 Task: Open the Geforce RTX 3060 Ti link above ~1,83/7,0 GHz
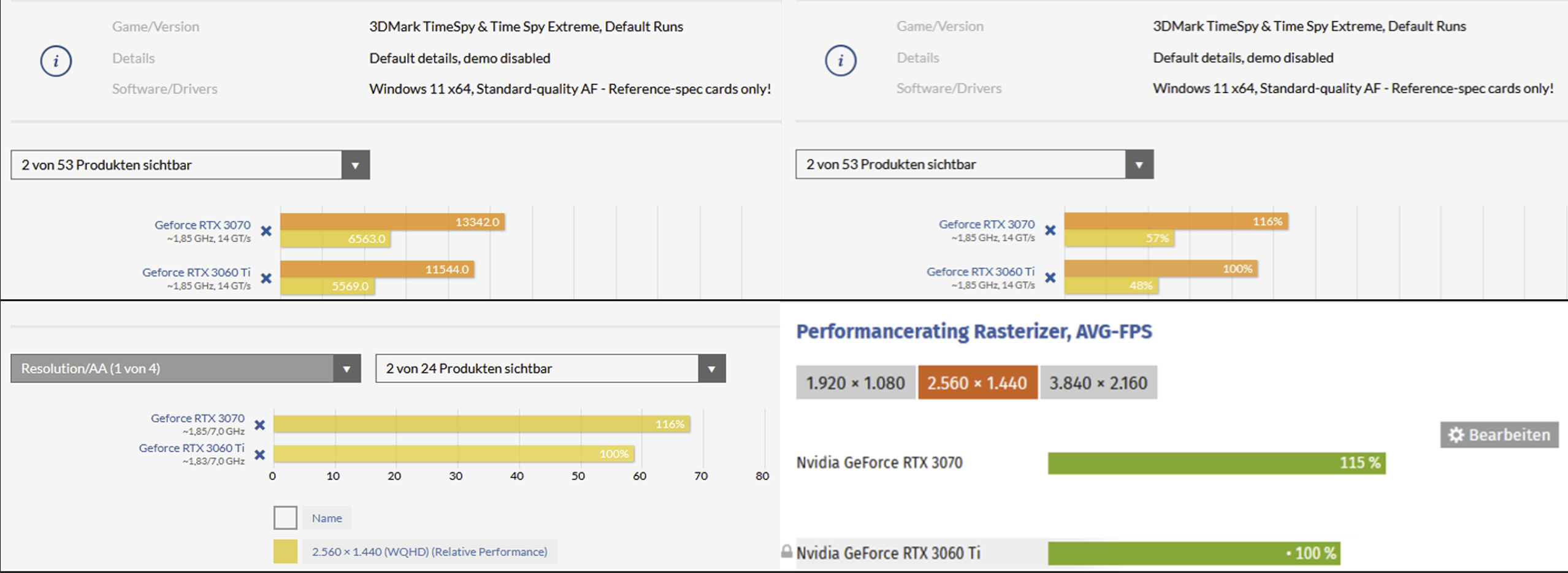[191, 448]
